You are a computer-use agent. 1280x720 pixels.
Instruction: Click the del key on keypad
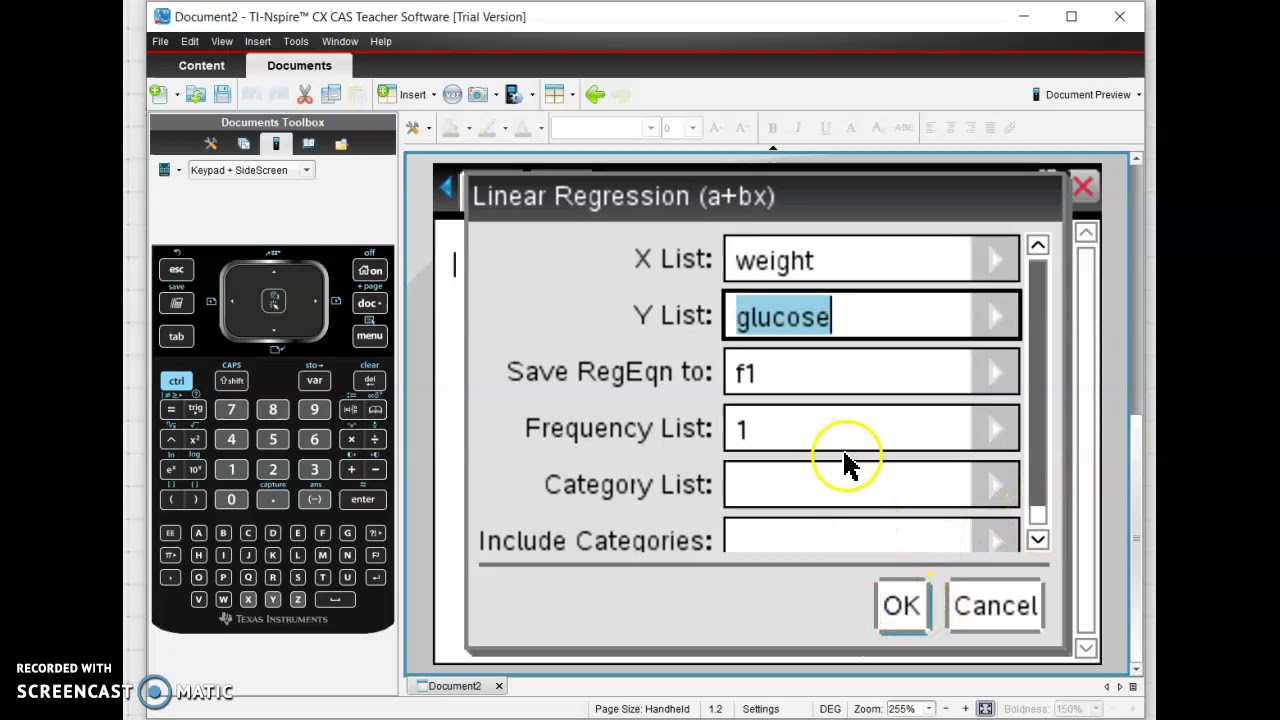pyautogui.click(x=369, y=380)
